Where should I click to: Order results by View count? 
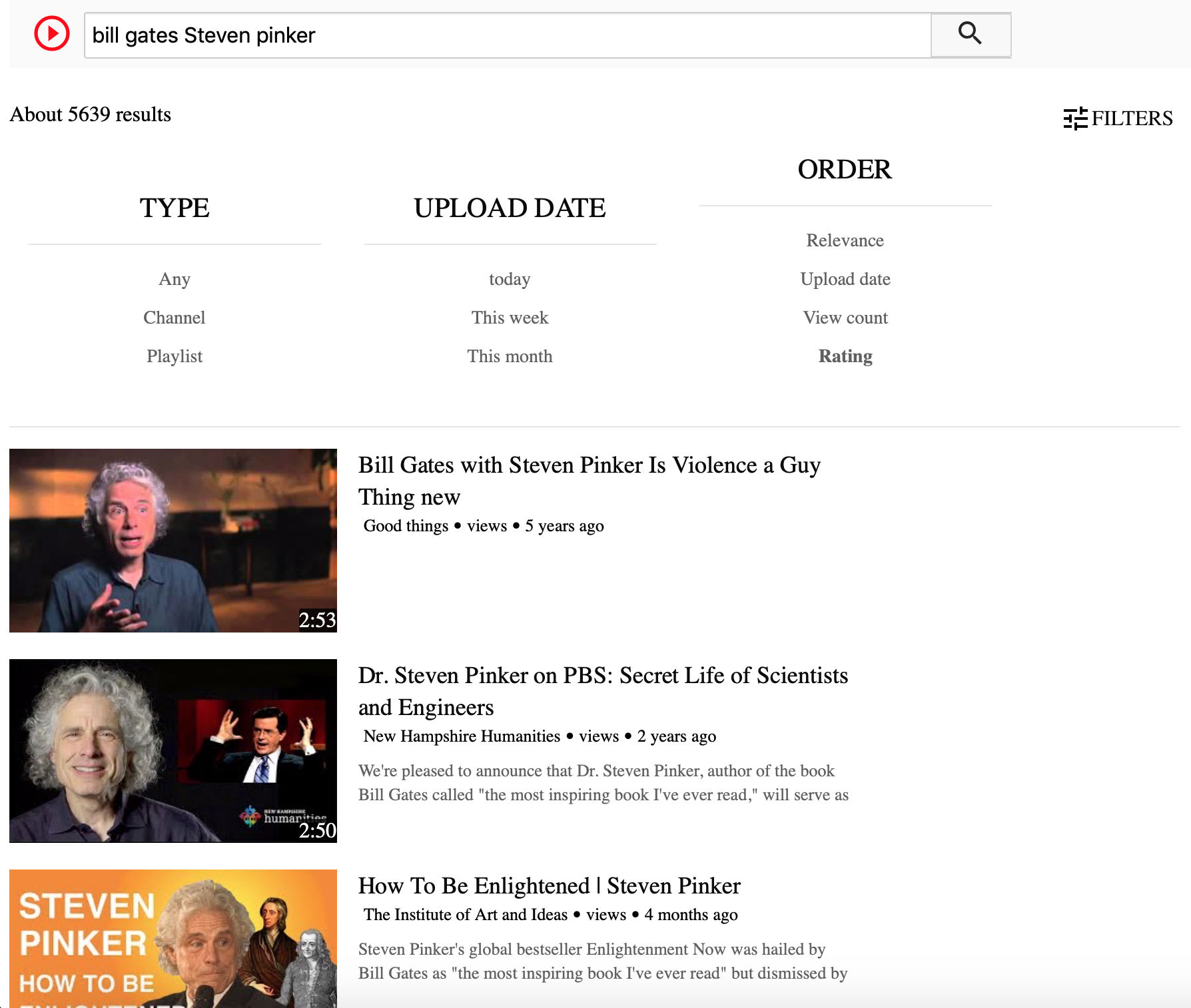tap(845, 318)
